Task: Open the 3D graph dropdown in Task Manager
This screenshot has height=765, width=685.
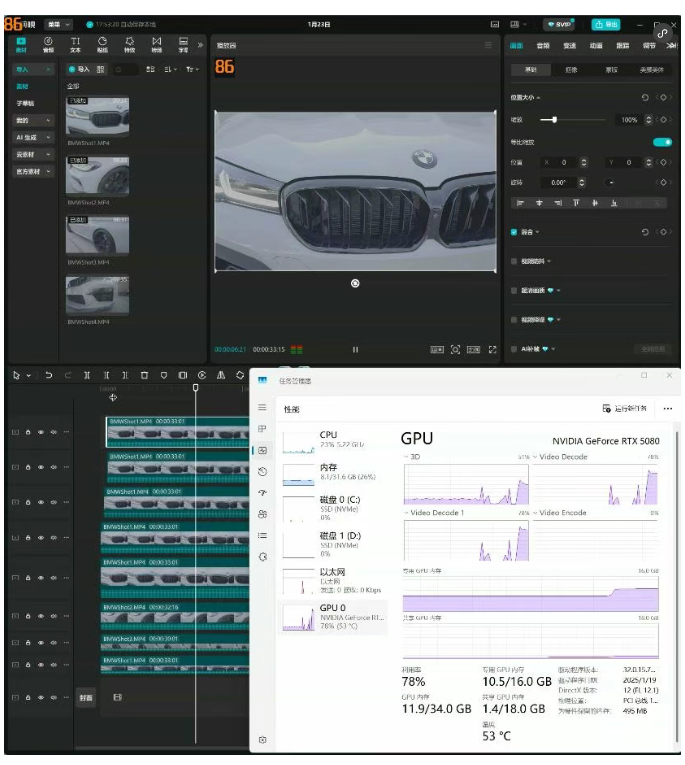Action: 406,457
